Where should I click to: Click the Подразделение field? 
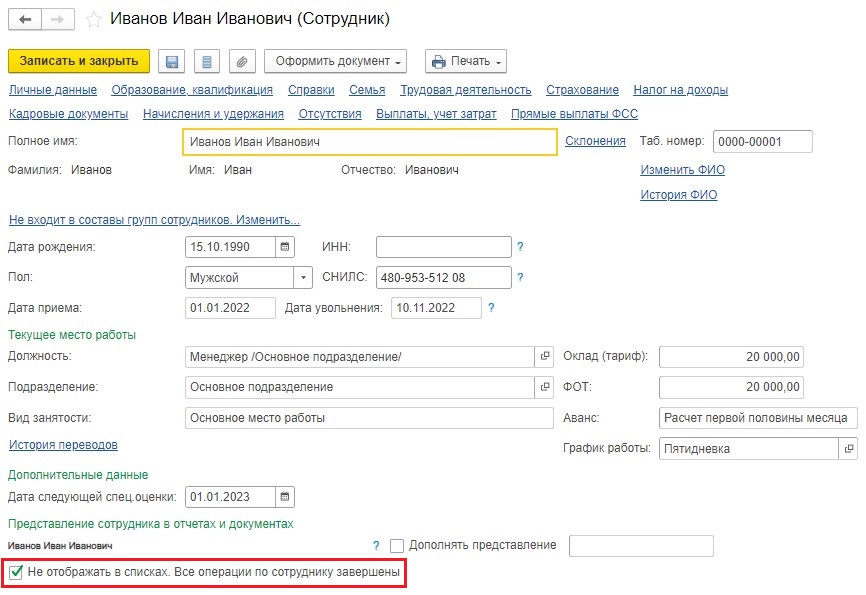tap(360, 387)
